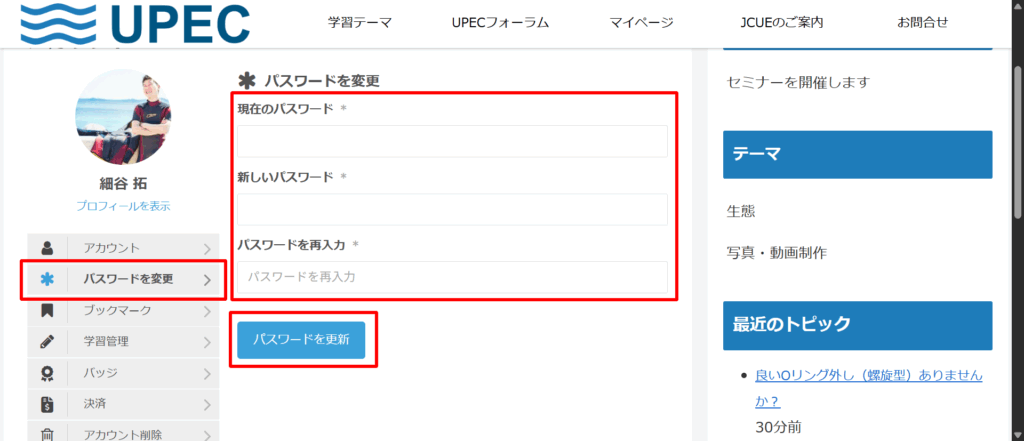Image resolution: width=1024 pixels, height=441 pixels.
Task: Focus the 現在のパスワード input field
Action: coord(452,141)
